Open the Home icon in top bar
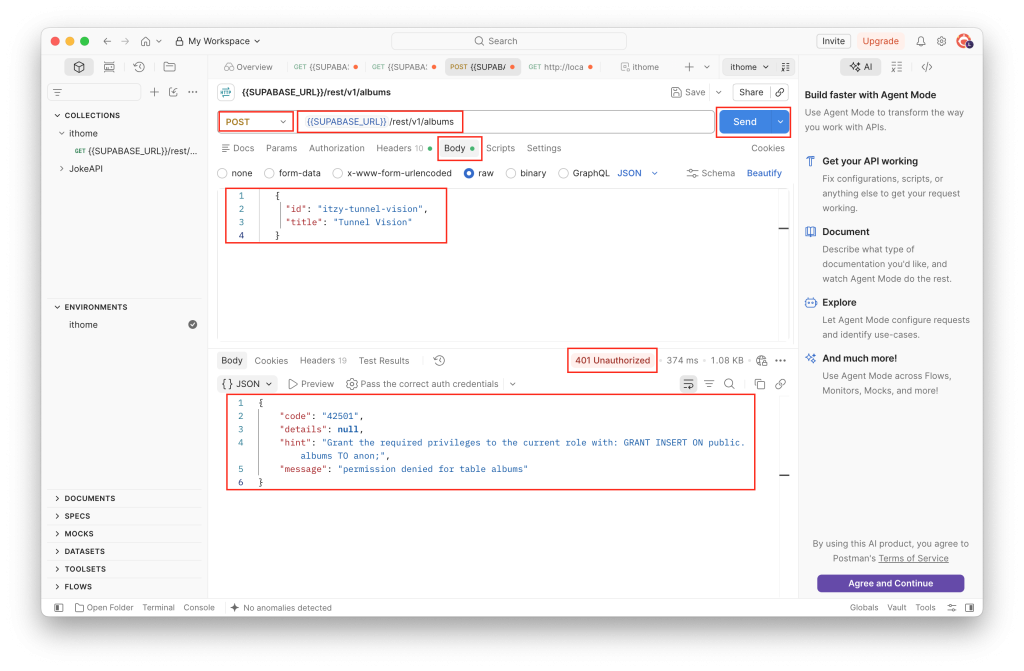Screen dimensions: 1024x671 [145, 41]
